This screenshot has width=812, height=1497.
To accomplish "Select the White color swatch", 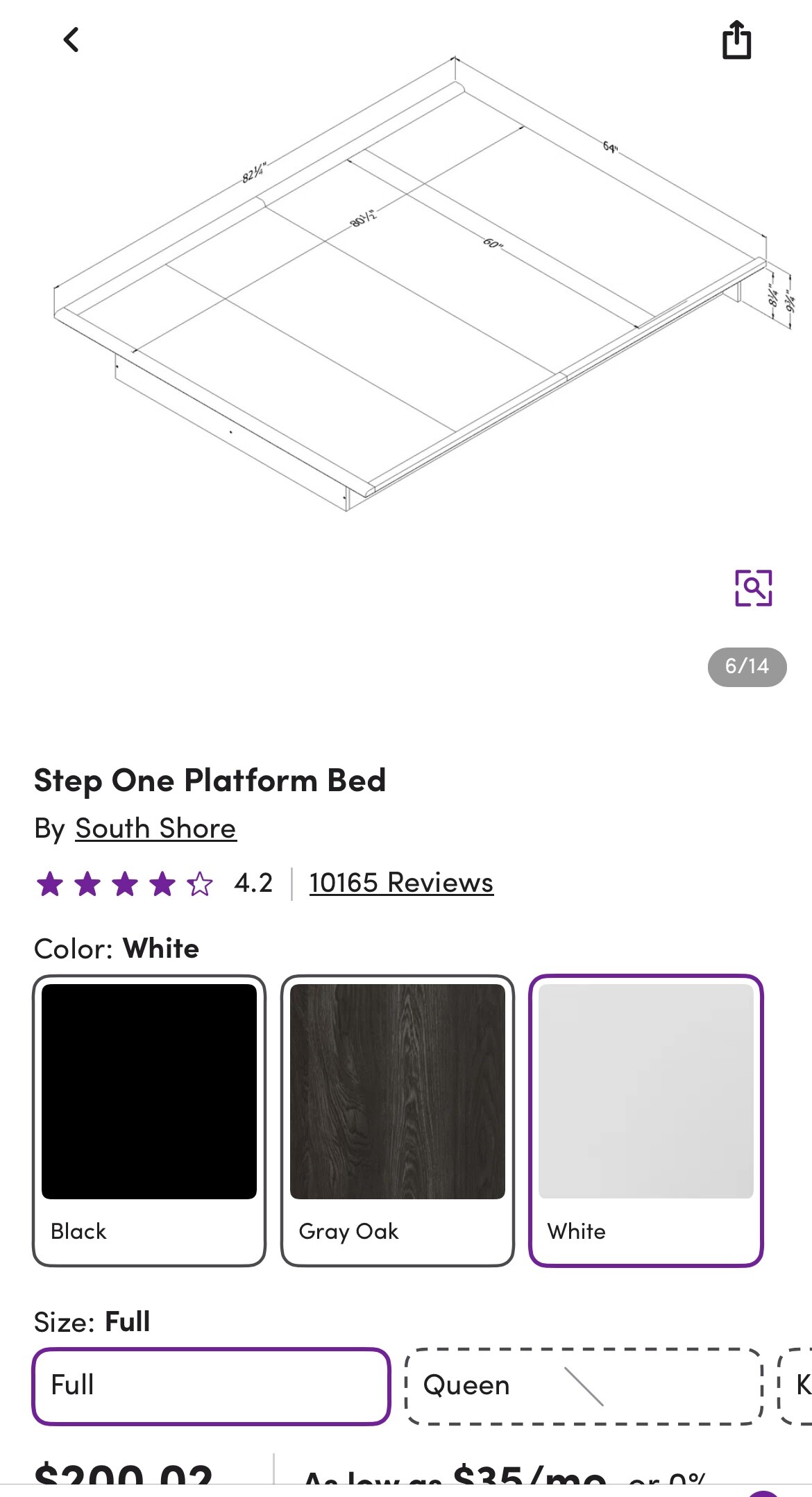I will pos(646,1120).
